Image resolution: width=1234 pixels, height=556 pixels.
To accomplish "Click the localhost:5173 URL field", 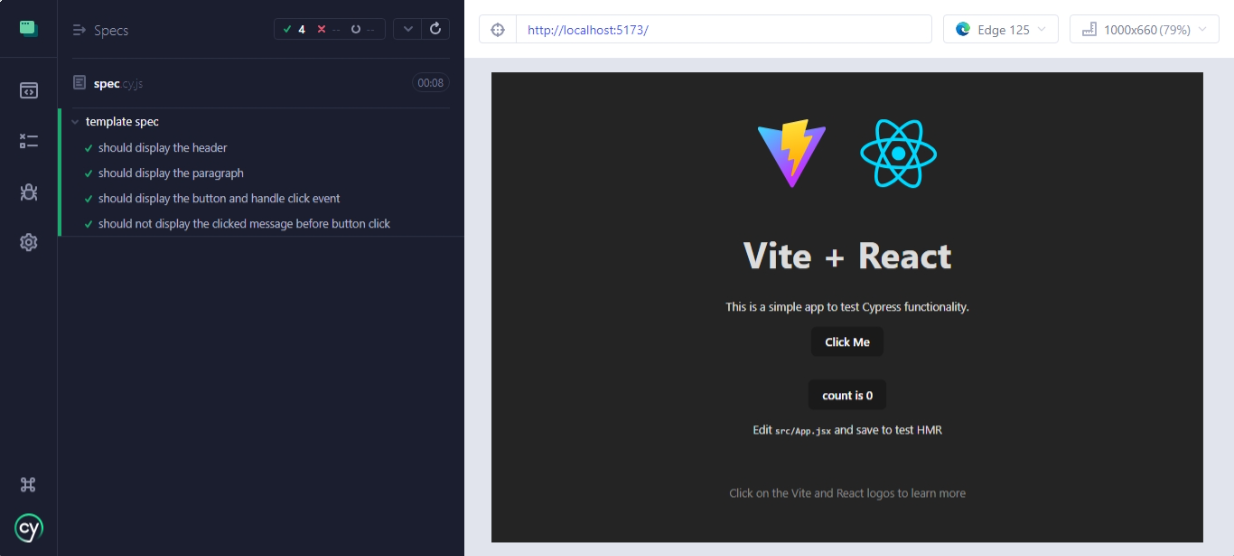I will [x=723, y=30].
